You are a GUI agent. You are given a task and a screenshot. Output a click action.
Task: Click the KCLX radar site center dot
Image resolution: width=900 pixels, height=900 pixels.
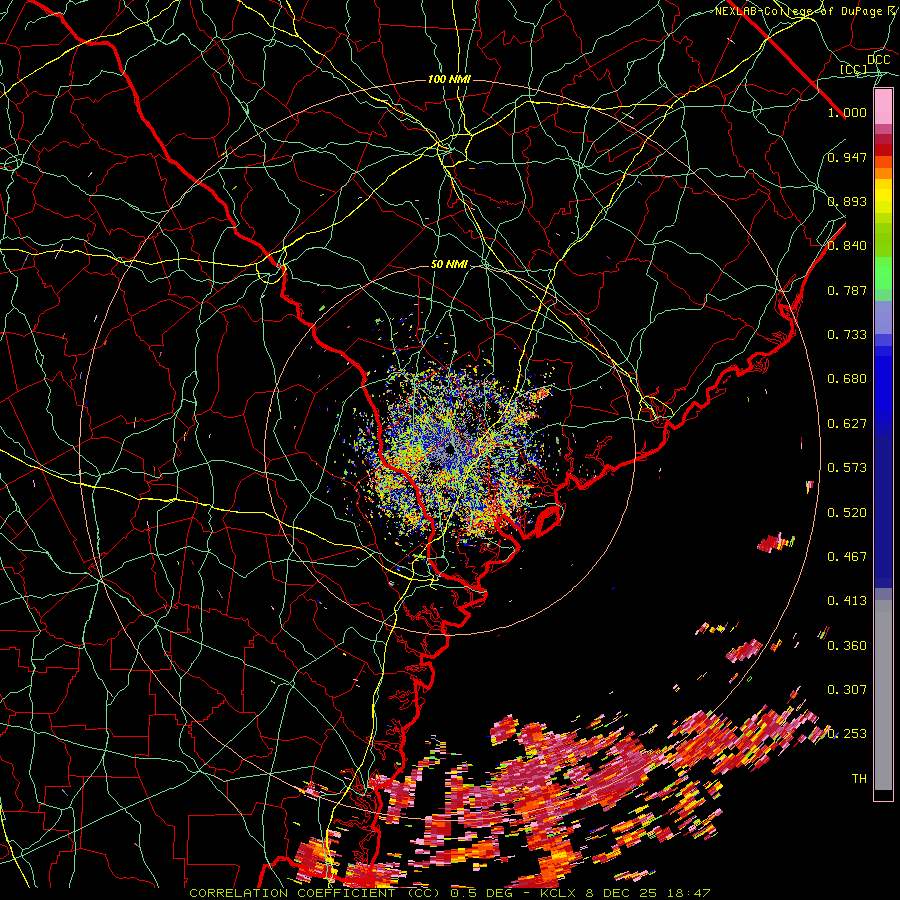pyautogui.click(x=450, y=449)
